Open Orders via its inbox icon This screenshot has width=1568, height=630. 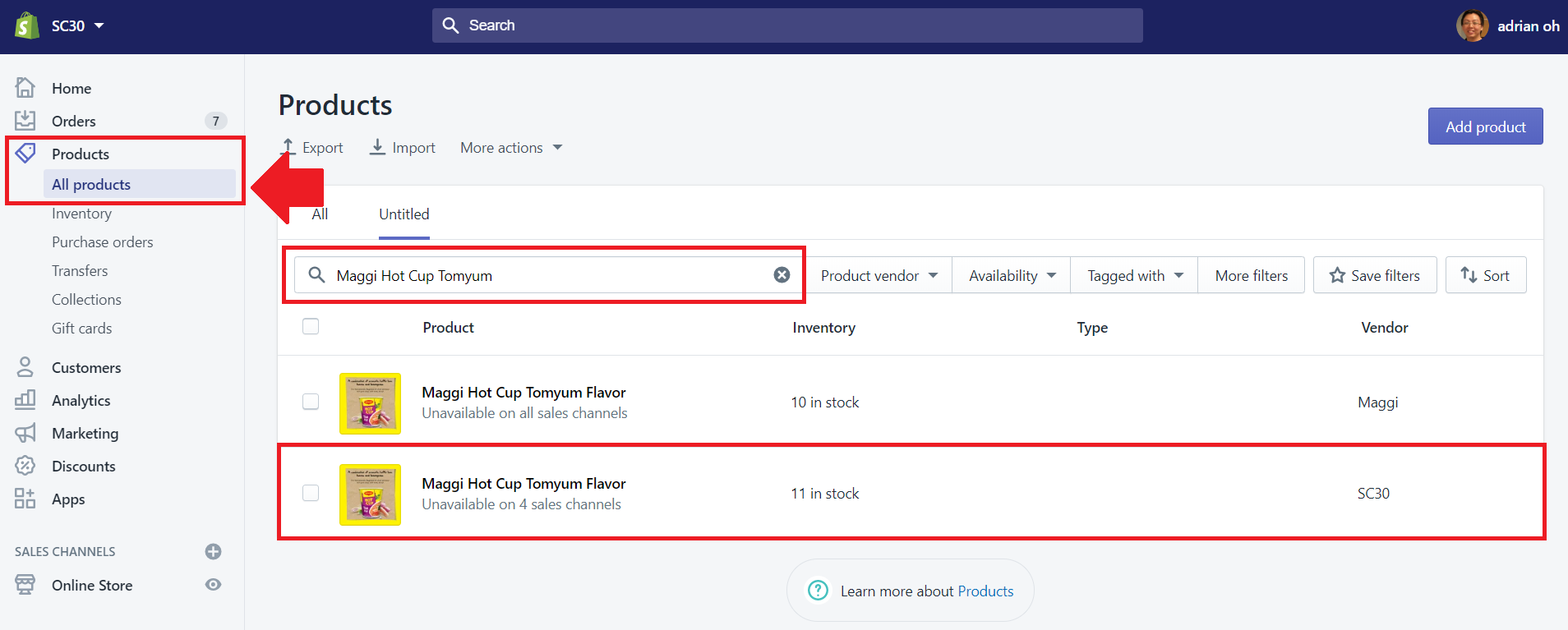click(x=25, y=121)
